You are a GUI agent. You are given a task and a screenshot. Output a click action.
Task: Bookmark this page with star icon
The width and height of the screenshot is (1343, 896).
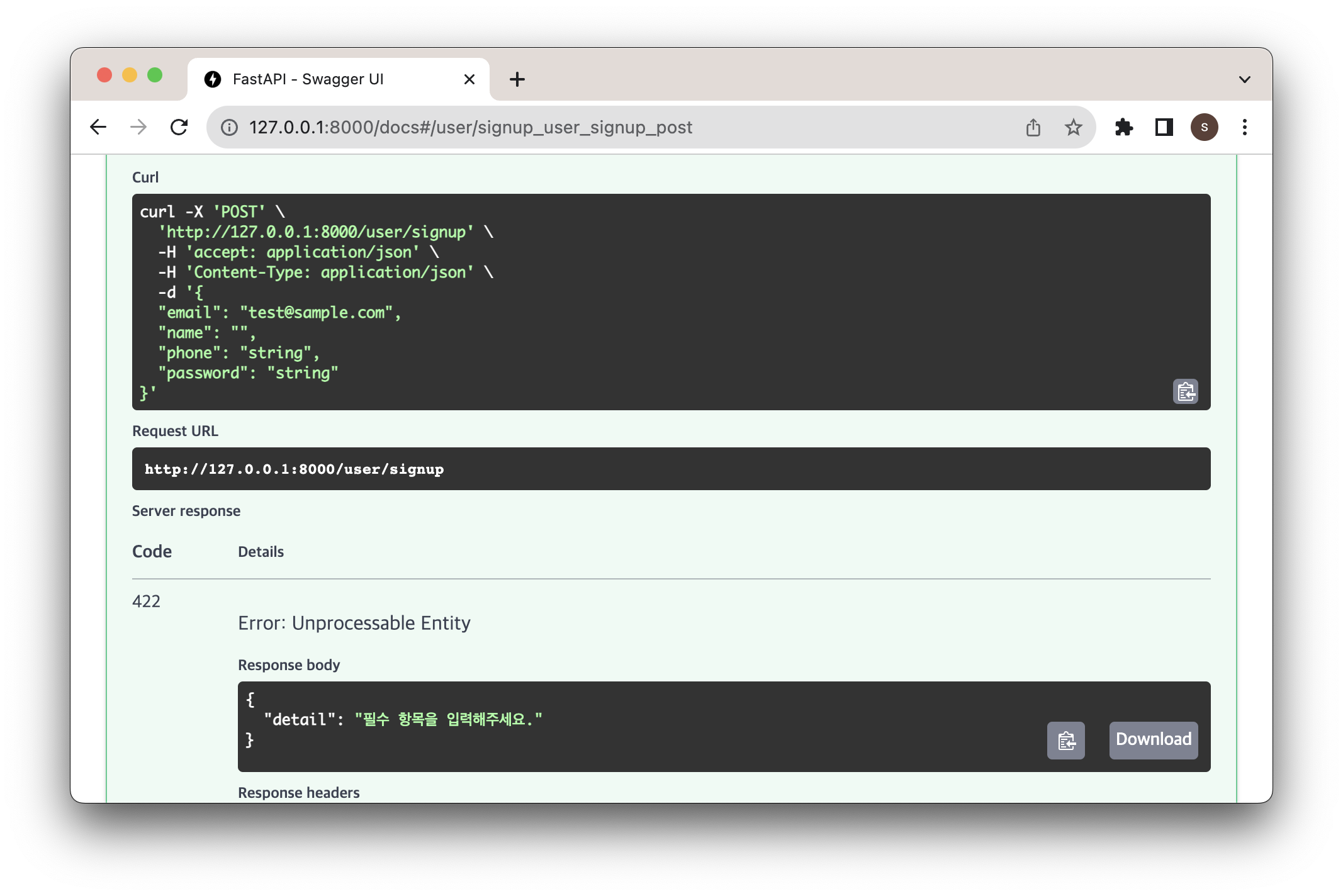[x=1073, y=128]
